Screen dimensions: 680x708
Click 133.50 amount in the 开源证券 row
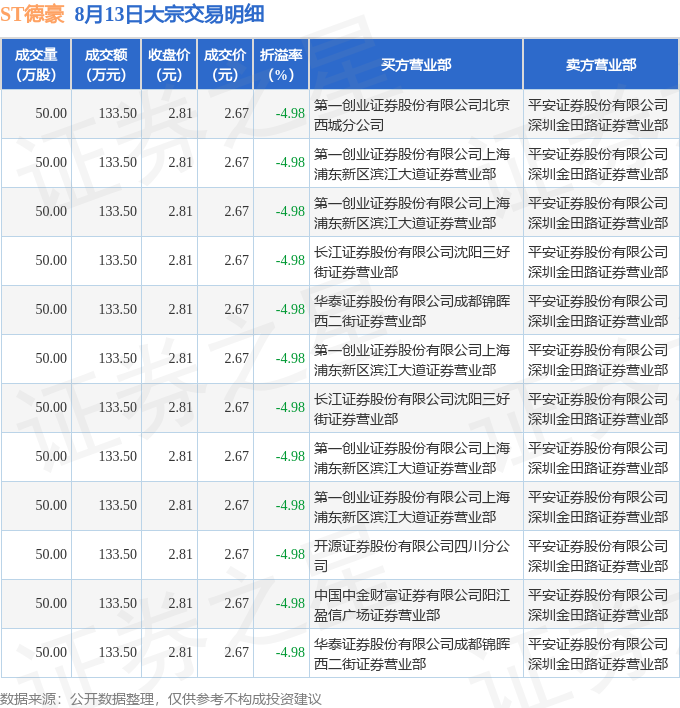118,554
